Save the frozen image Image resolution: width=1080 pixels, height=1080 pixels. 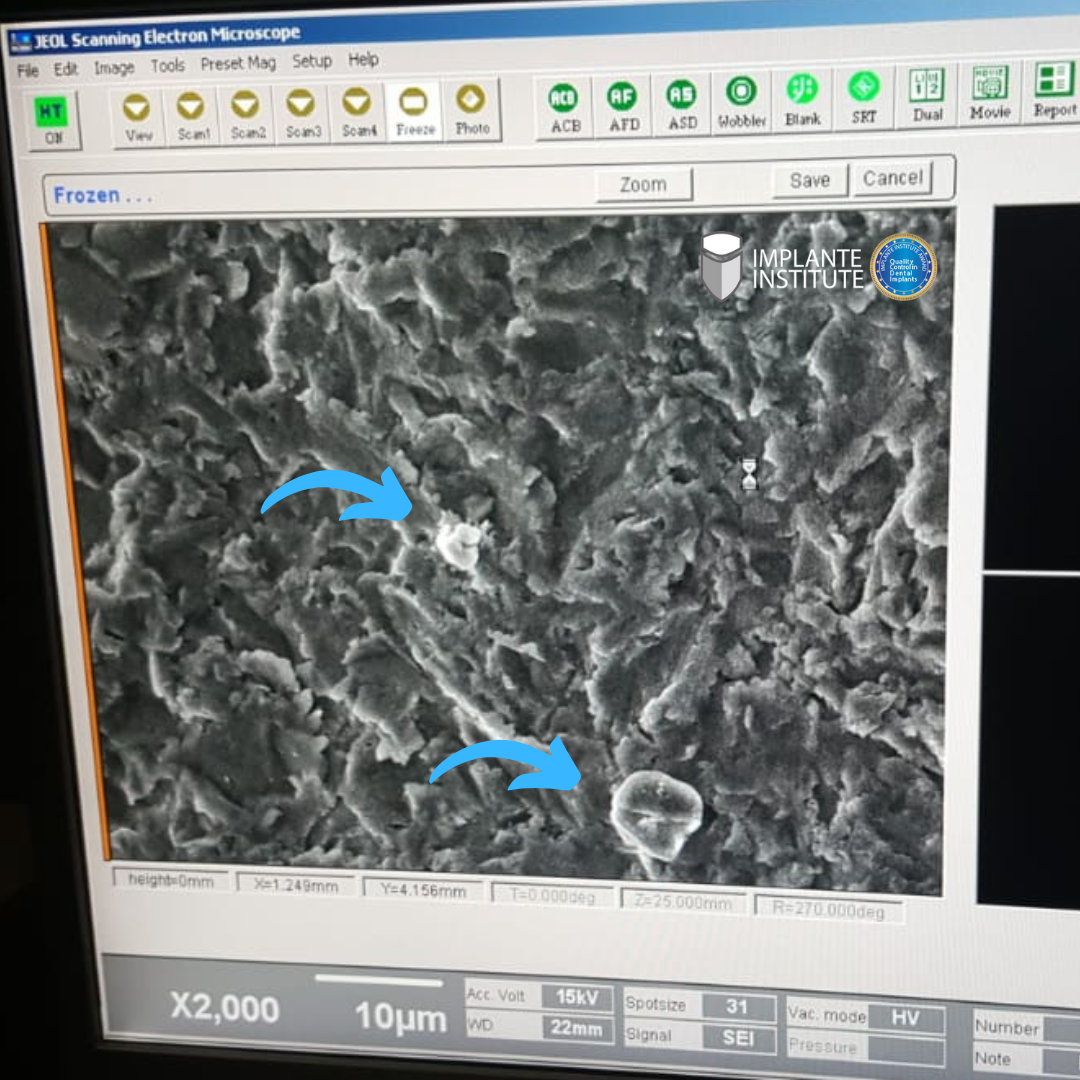(809, 180)
